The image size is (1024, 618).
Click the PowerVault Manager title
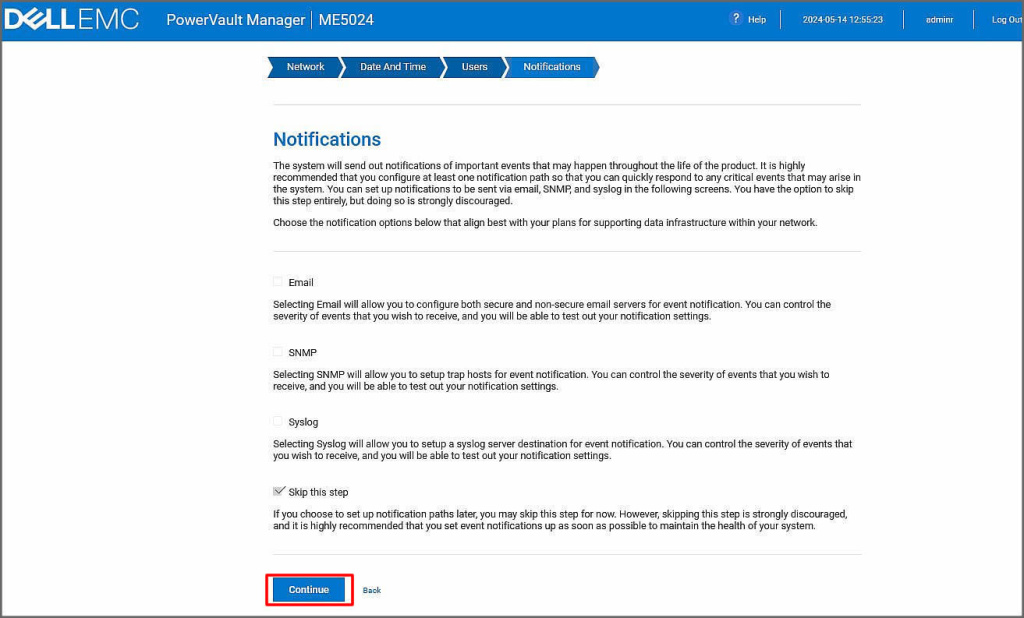235,20
